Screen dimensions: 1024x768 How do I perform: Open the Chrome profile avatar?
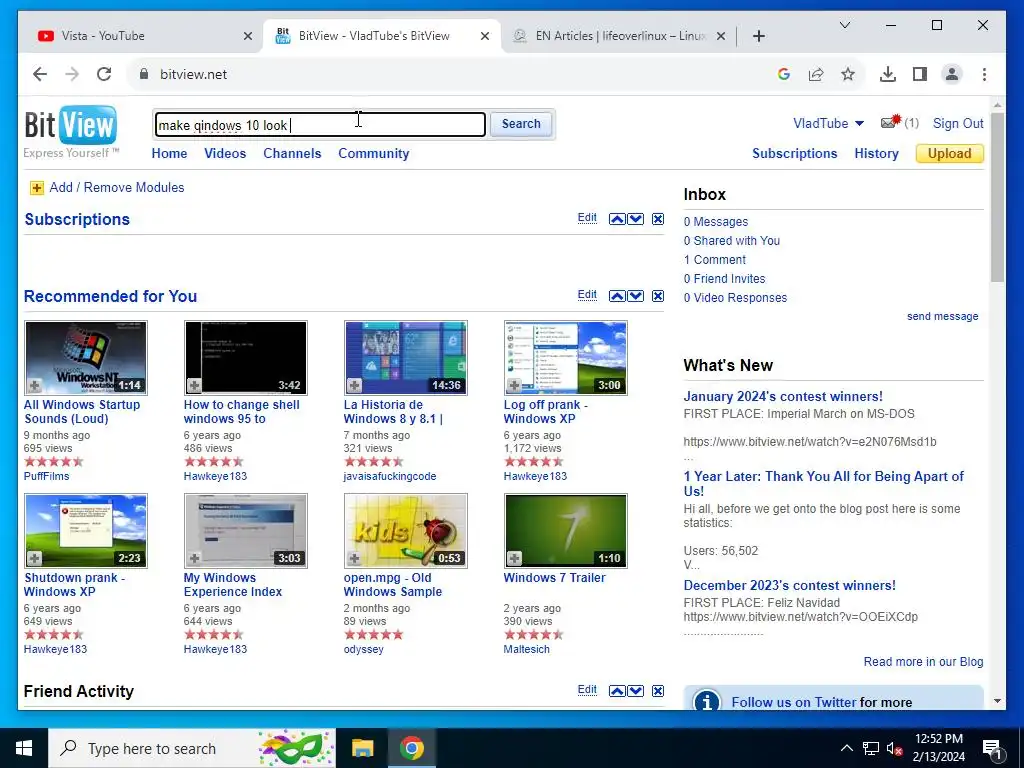[952, 74]
